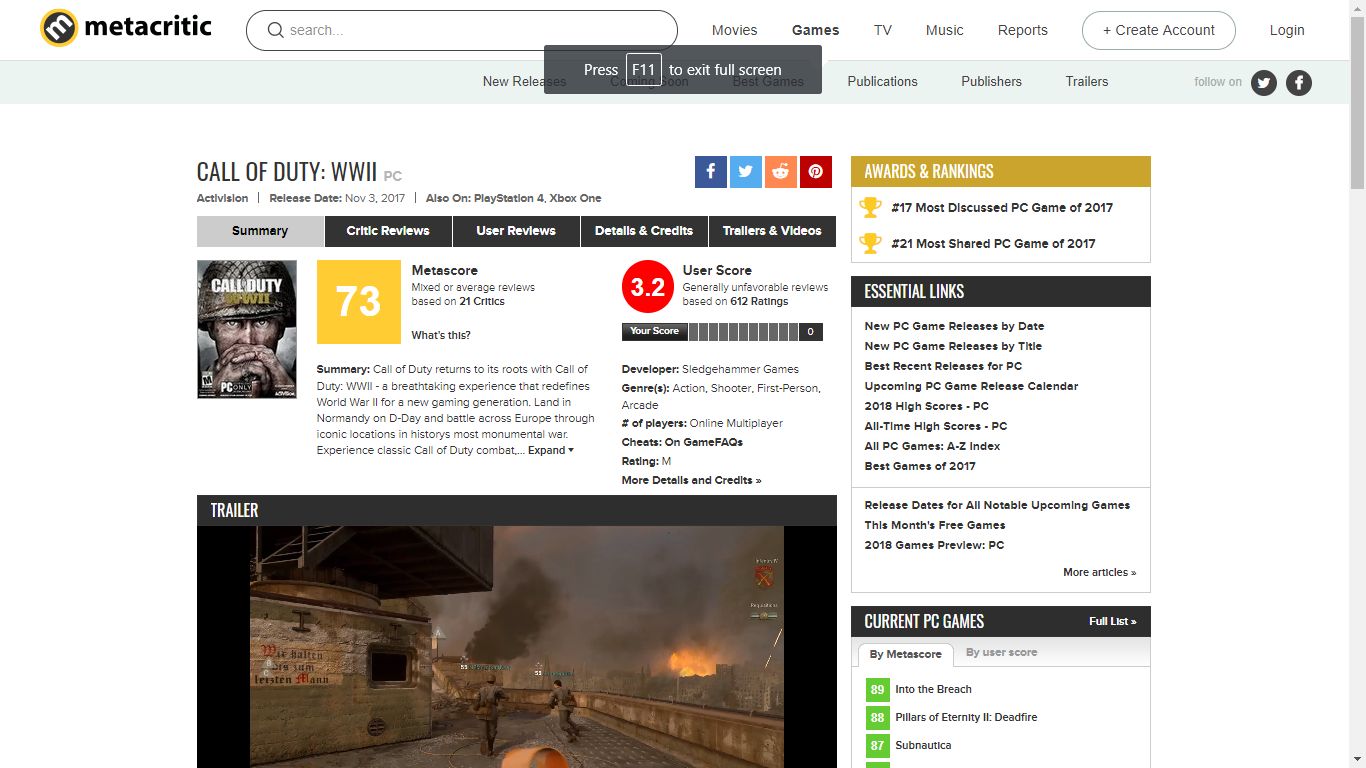Expand the game summary text
The image size is (1366, 768).
pyautogui.click(x=551, y=450)
